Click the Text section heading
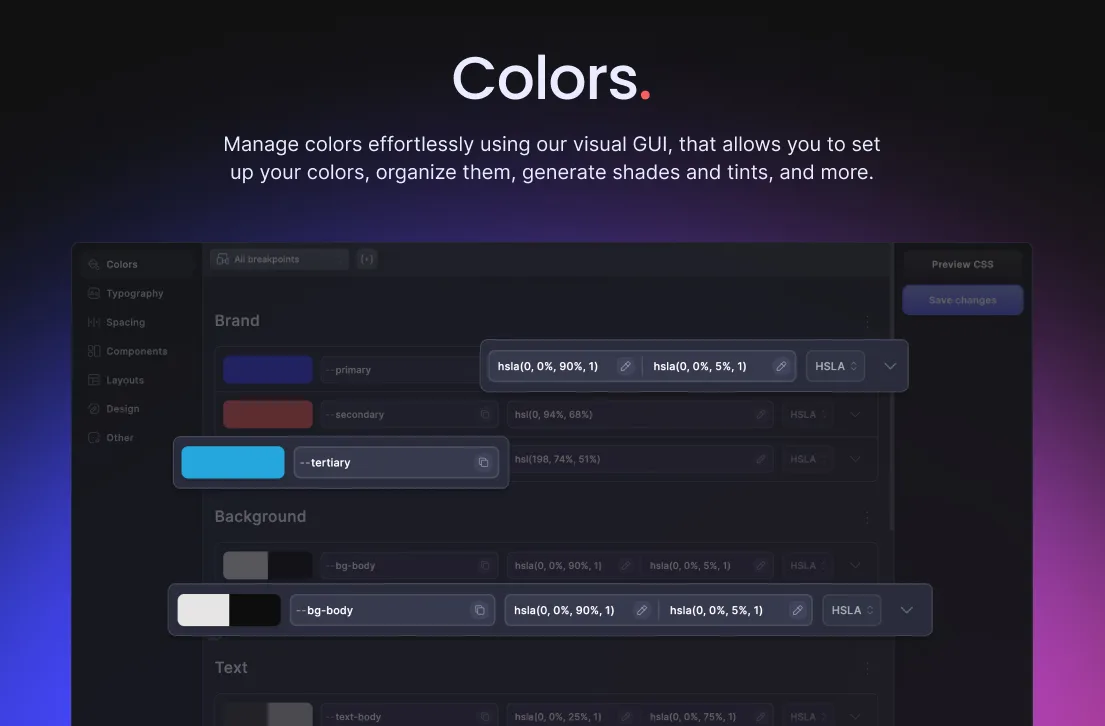 point(231,667)
